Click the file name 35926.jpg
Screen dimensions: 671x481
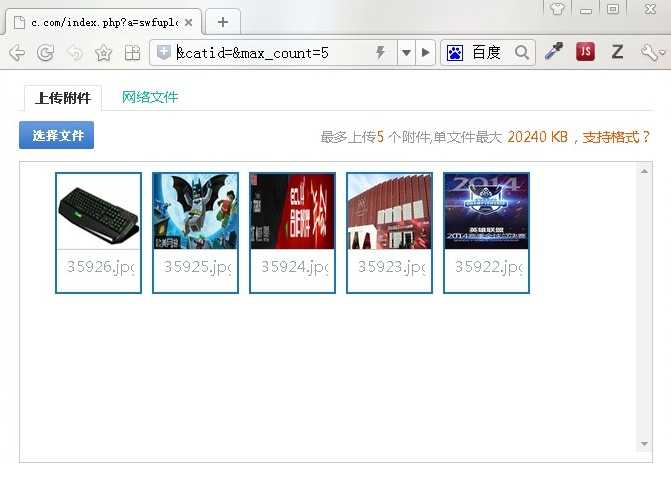(101, 267)
